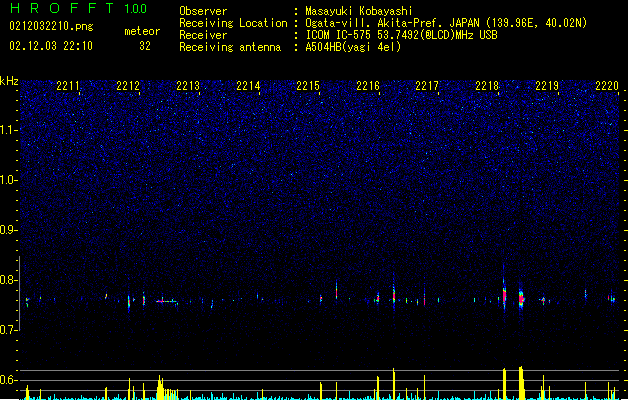The image size is (629, 400).
Task: Click the Receiving antenna label
Action: pos(230,47)
